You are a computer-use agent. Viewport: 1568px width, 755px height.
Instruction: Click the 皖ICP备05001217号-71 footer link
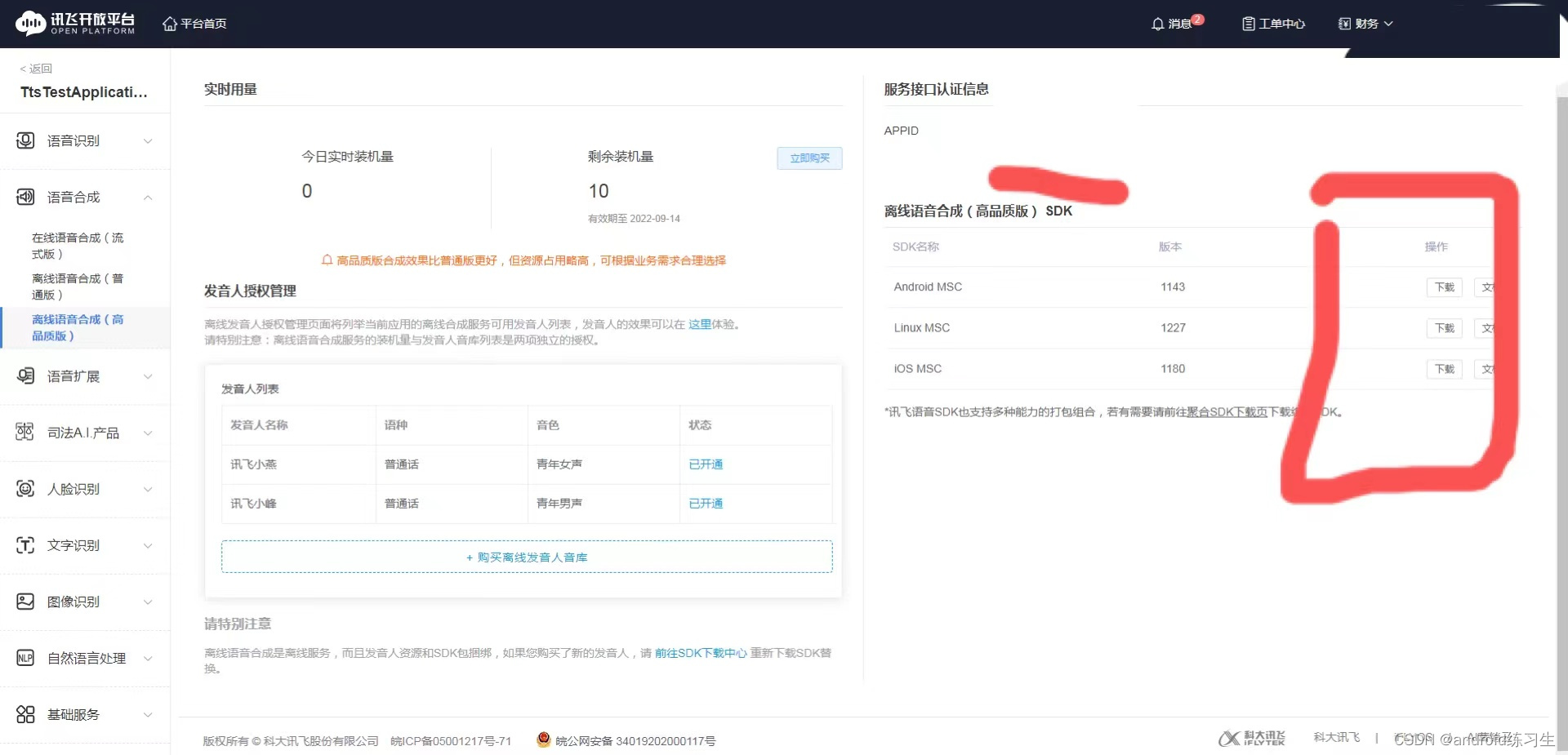click(x=451, y=741)
